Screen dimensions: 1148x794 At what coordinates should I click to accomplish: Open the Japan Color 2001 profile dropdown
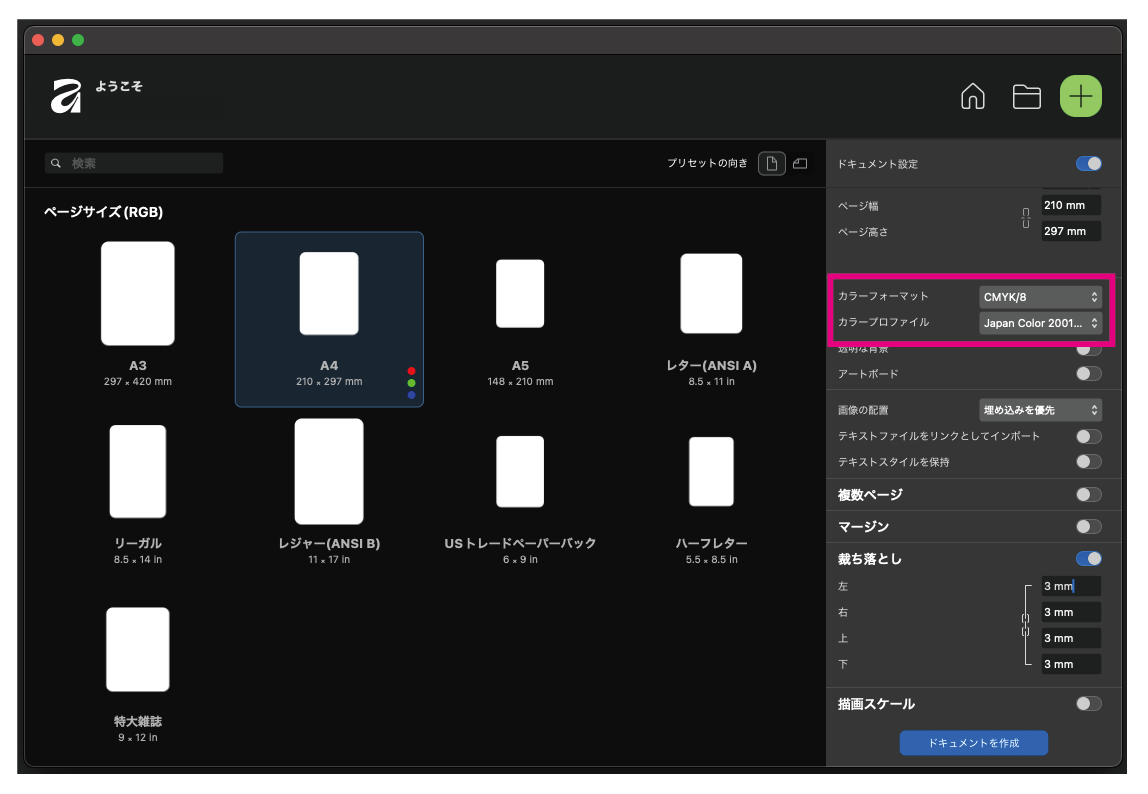tap(1039, 323)
